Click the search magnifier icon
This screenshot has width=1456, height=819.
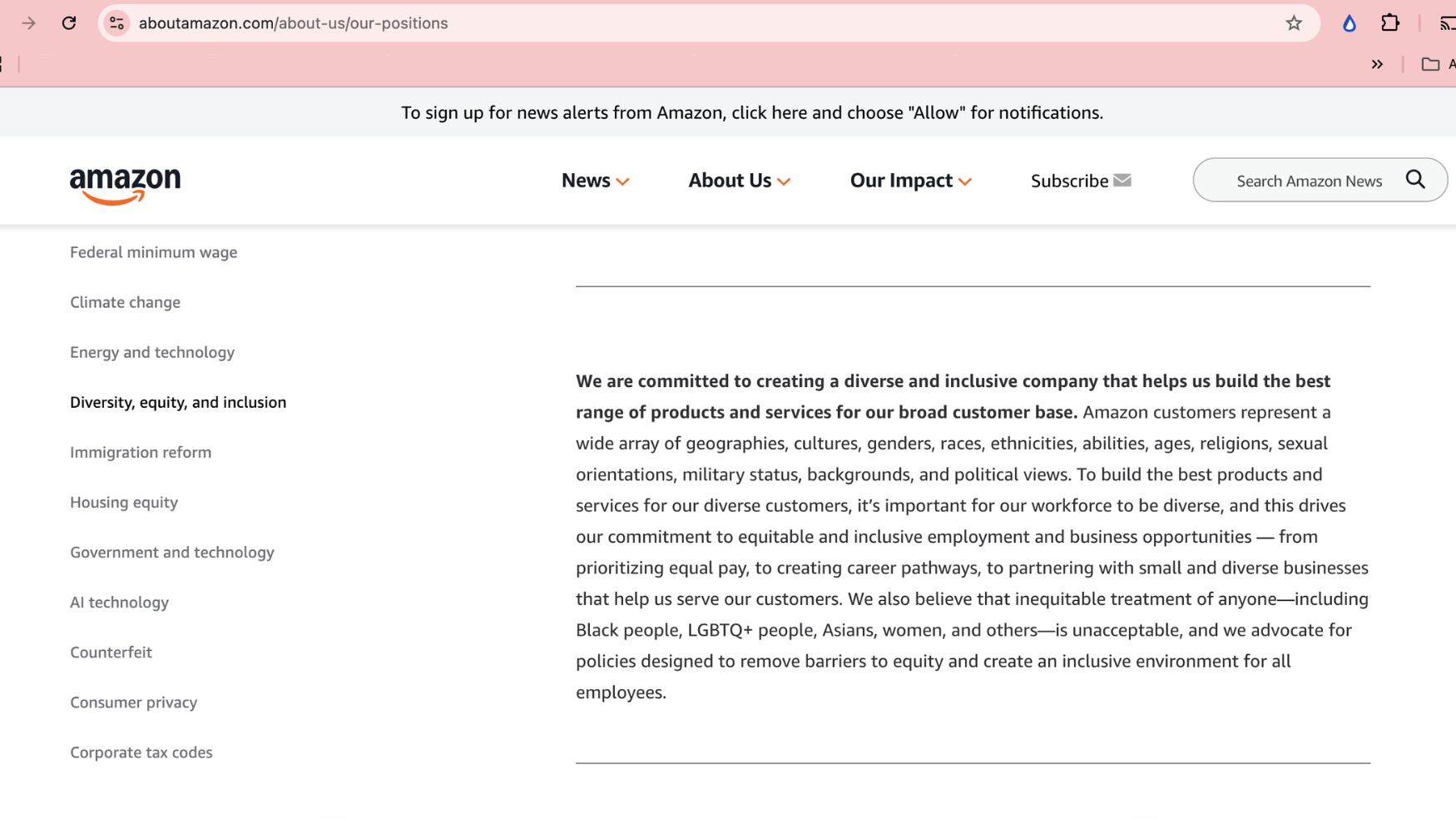pyautogui.click(x=1415, y=180)
